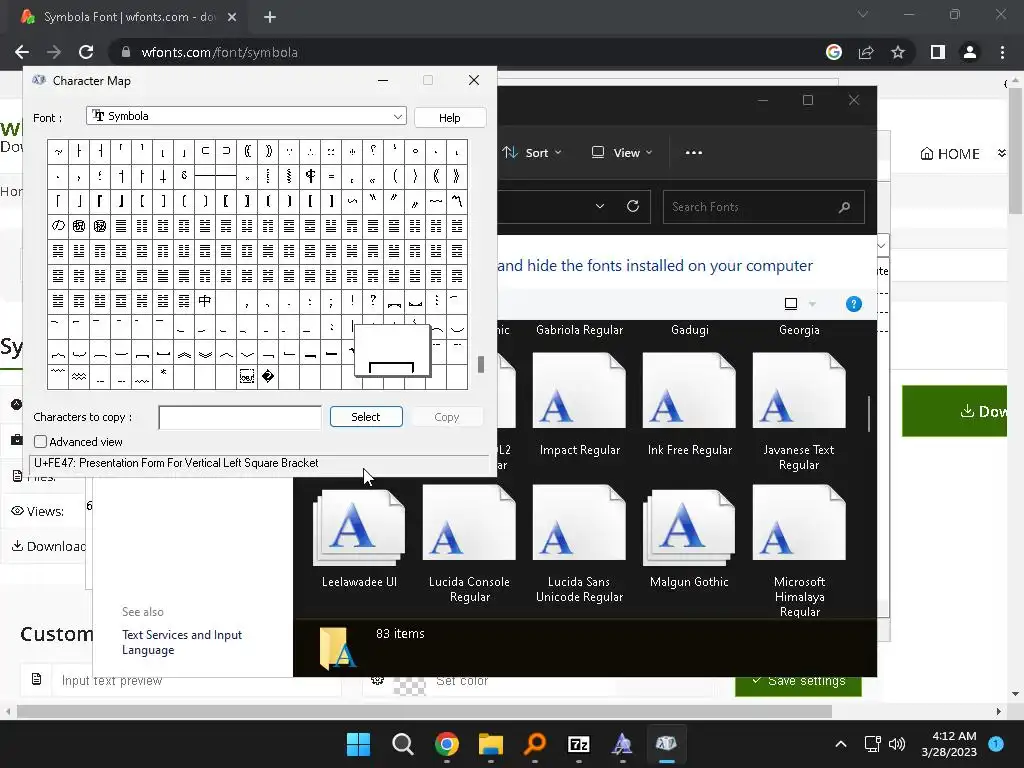
Task: Click the green Save settings button
Action: click(798, 681)
